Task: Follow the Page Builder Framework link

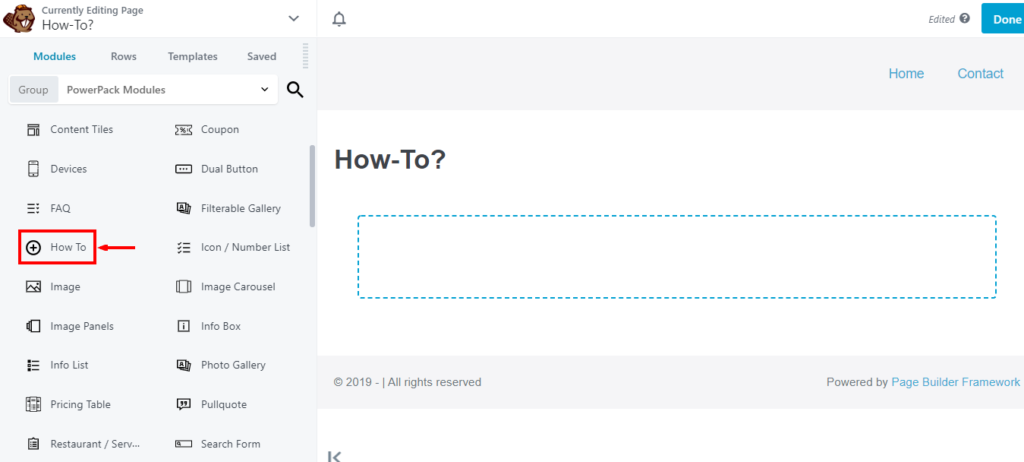Action: (x=955, y=382)
